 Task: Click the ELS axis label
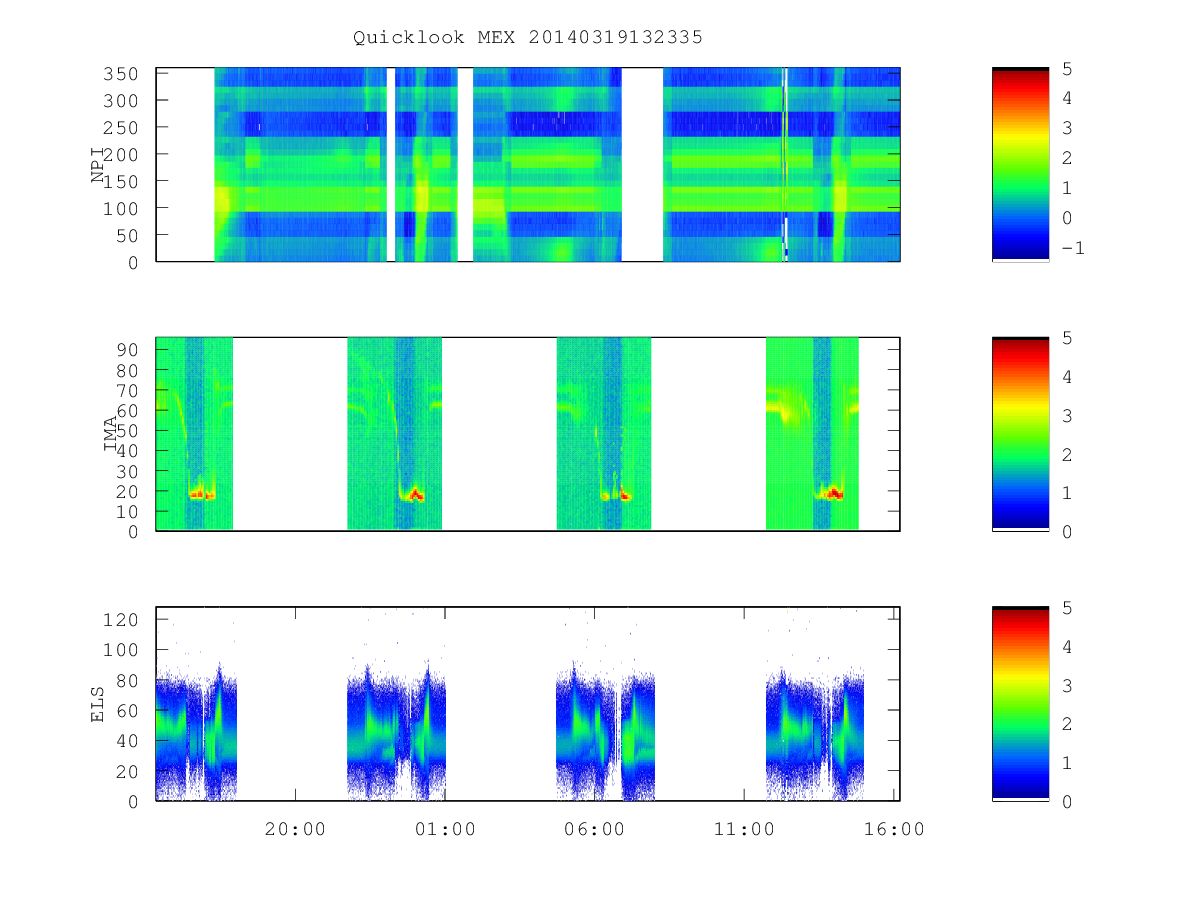(98, 704)
